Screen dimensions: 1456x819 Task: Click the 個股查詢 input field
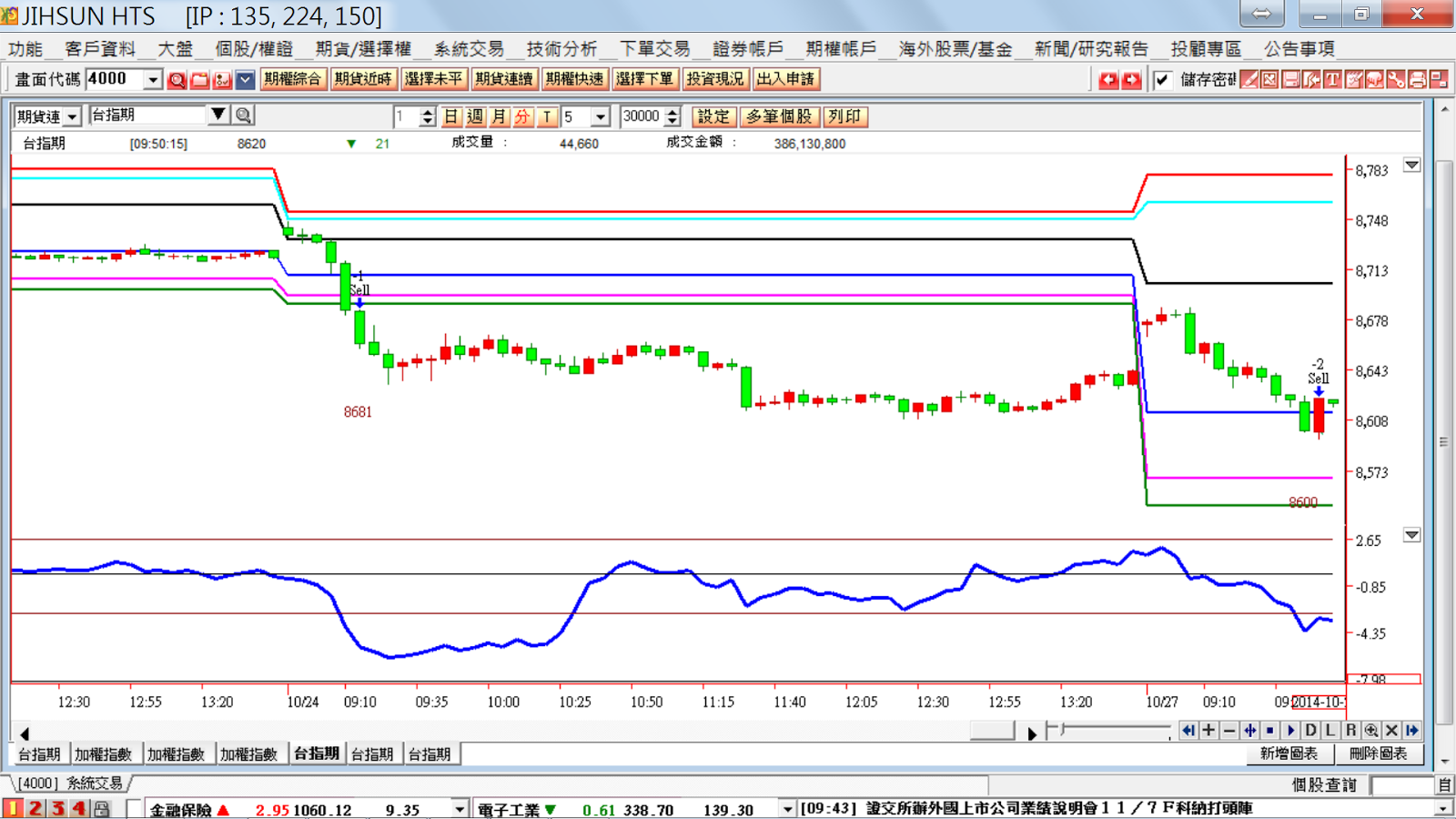point(1402,784)
